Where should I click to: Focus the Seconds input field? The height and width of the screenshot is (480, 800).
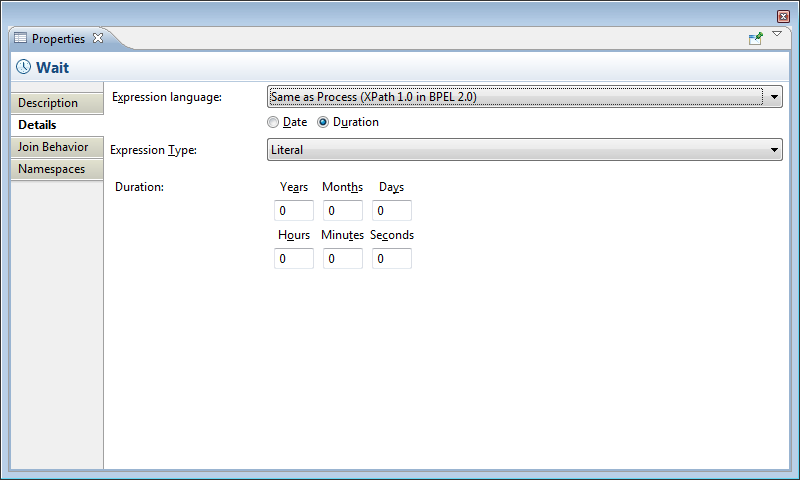tap(392, 259)
